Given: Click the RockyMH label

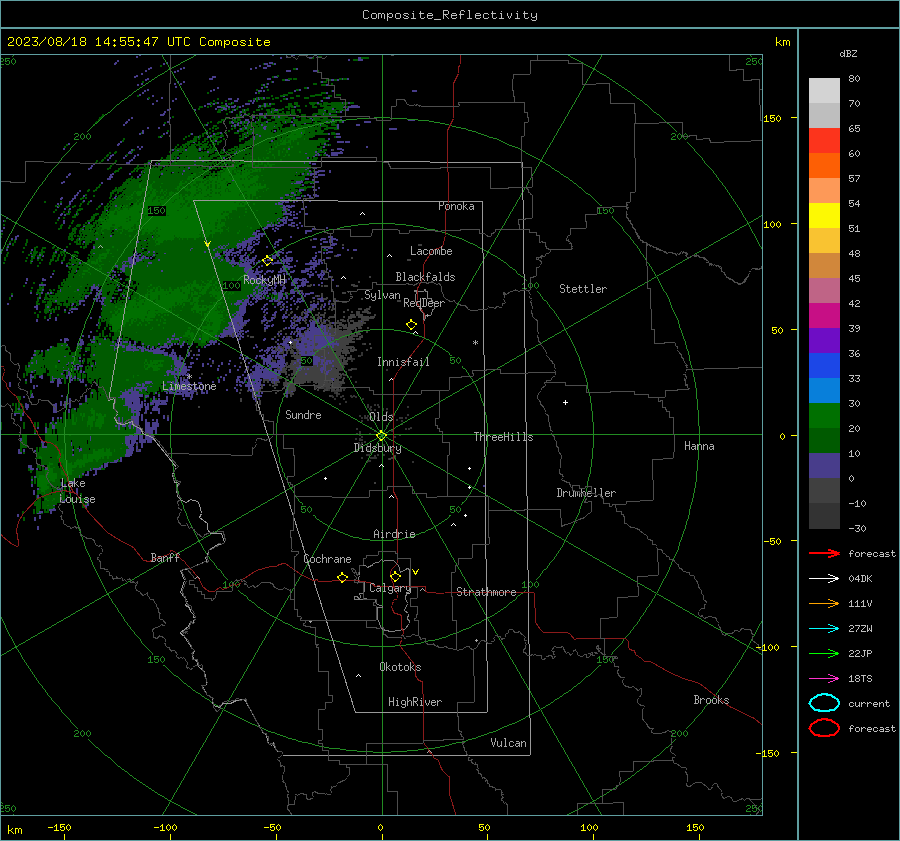Looking at the screenshot, I should (264, 280).
